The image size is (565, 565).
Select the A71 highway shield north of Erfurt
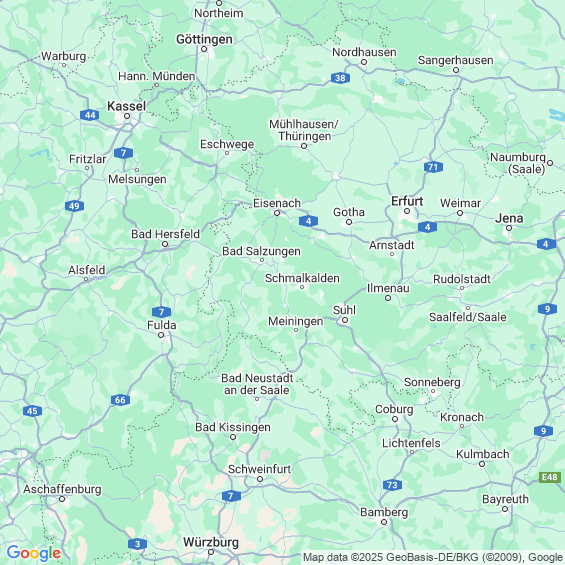[x=433, y=167]
